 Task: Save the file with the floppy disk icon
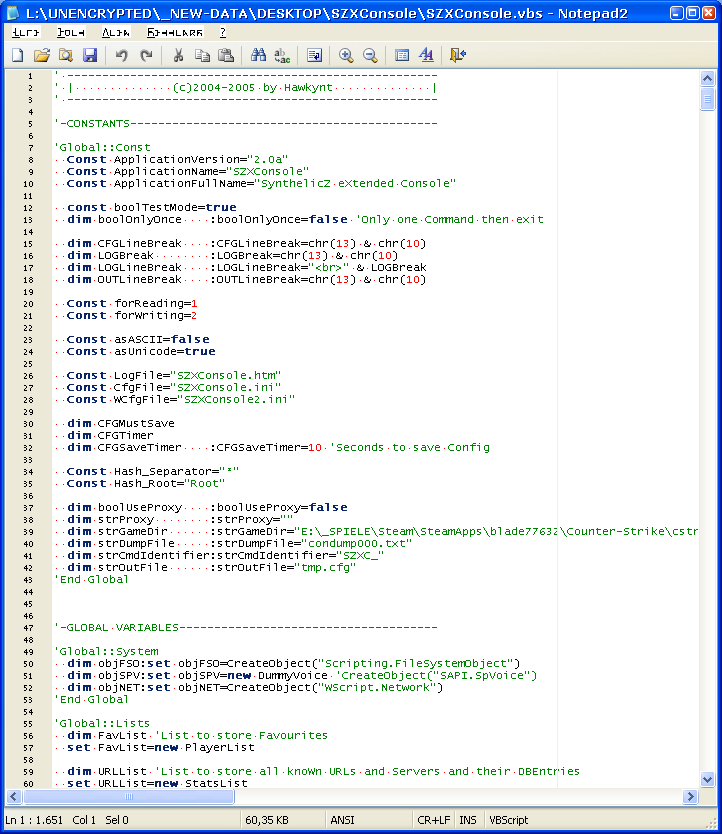[x=90, y=55]
